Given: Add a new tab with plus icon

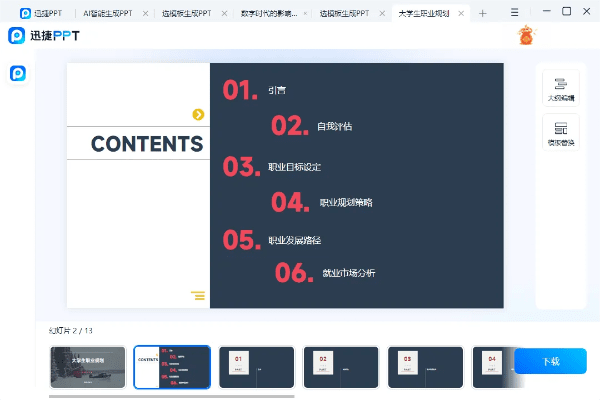Looking at the screenshot, I should 483,14.
